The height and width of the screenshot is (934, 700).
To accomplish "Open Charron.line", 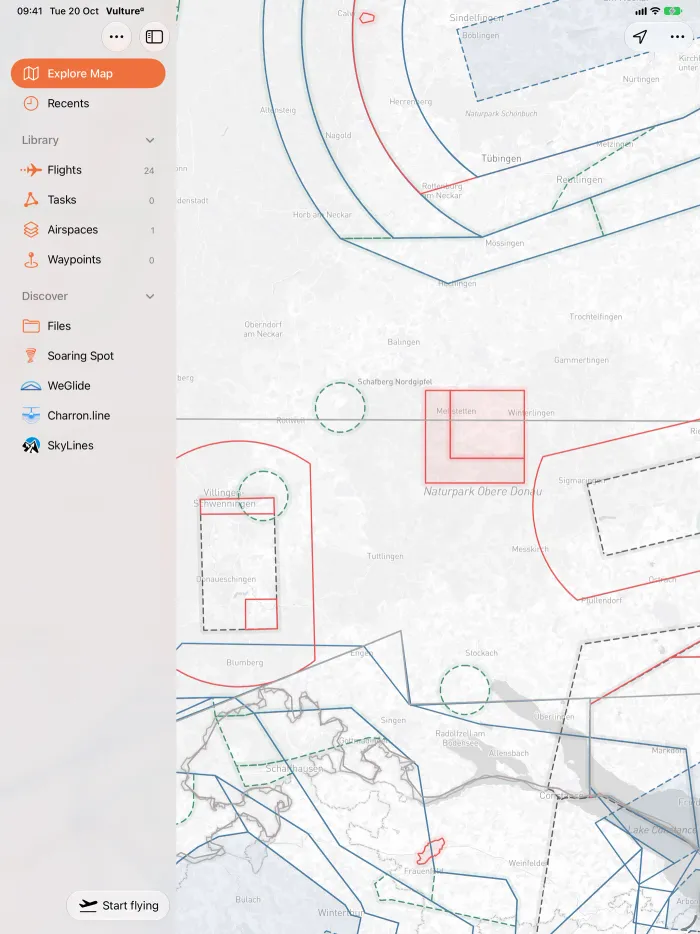I will point(88,415).
